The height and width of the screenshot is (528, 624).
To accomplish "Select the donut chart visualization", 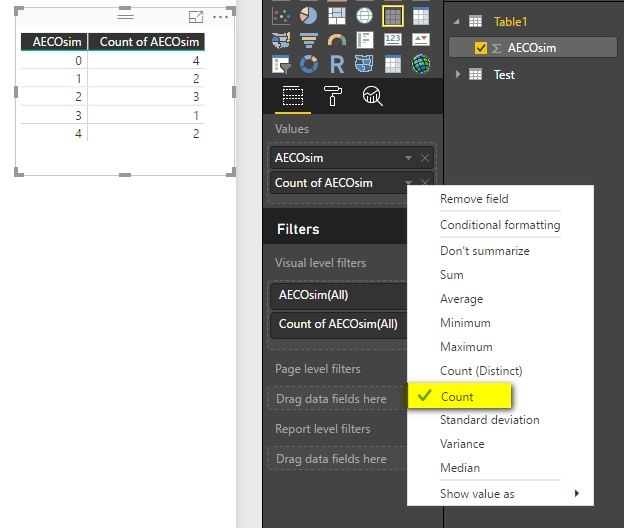I will click(x=309, y=64).
